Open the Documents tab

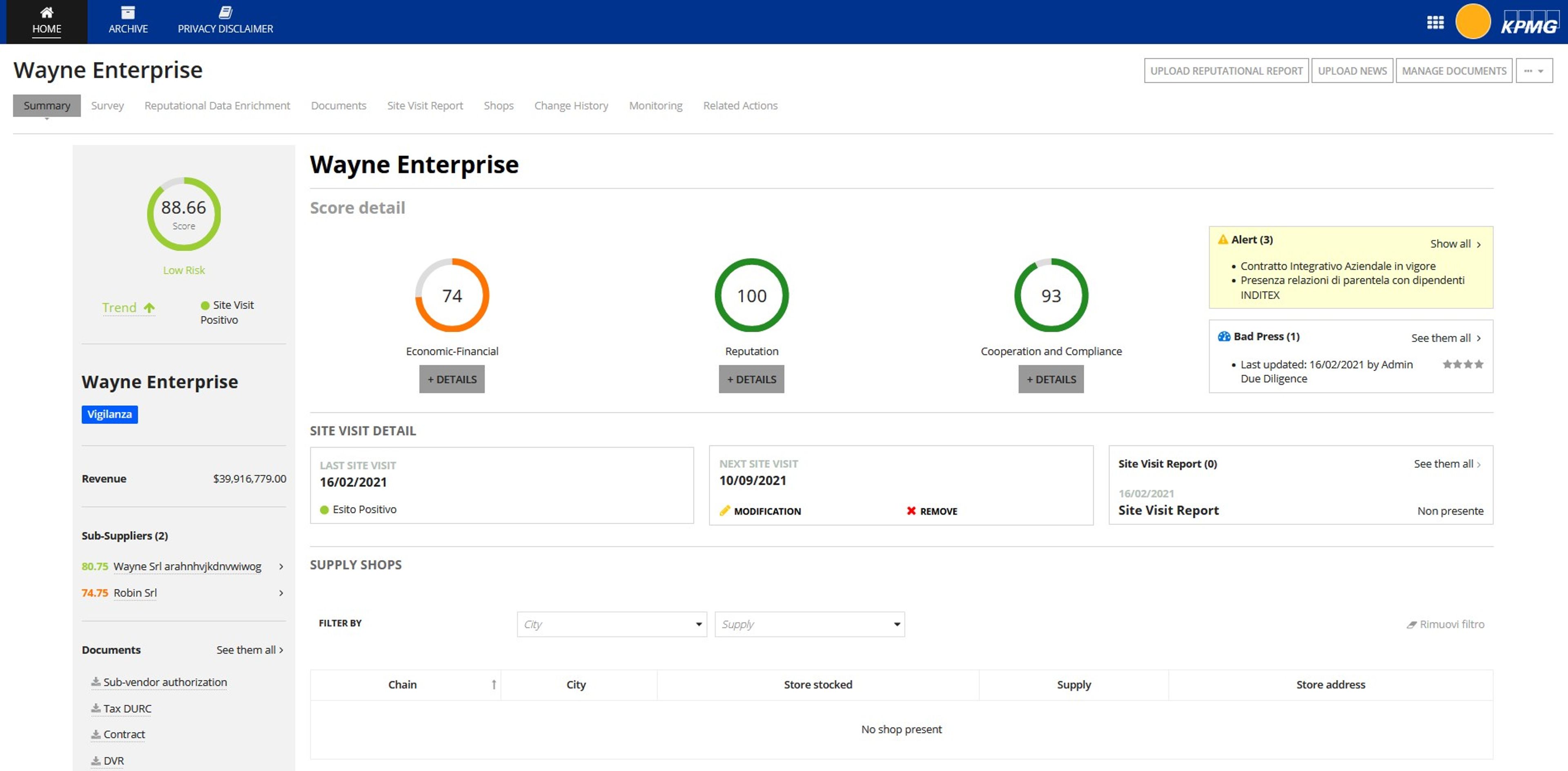(x=339, y=105)
